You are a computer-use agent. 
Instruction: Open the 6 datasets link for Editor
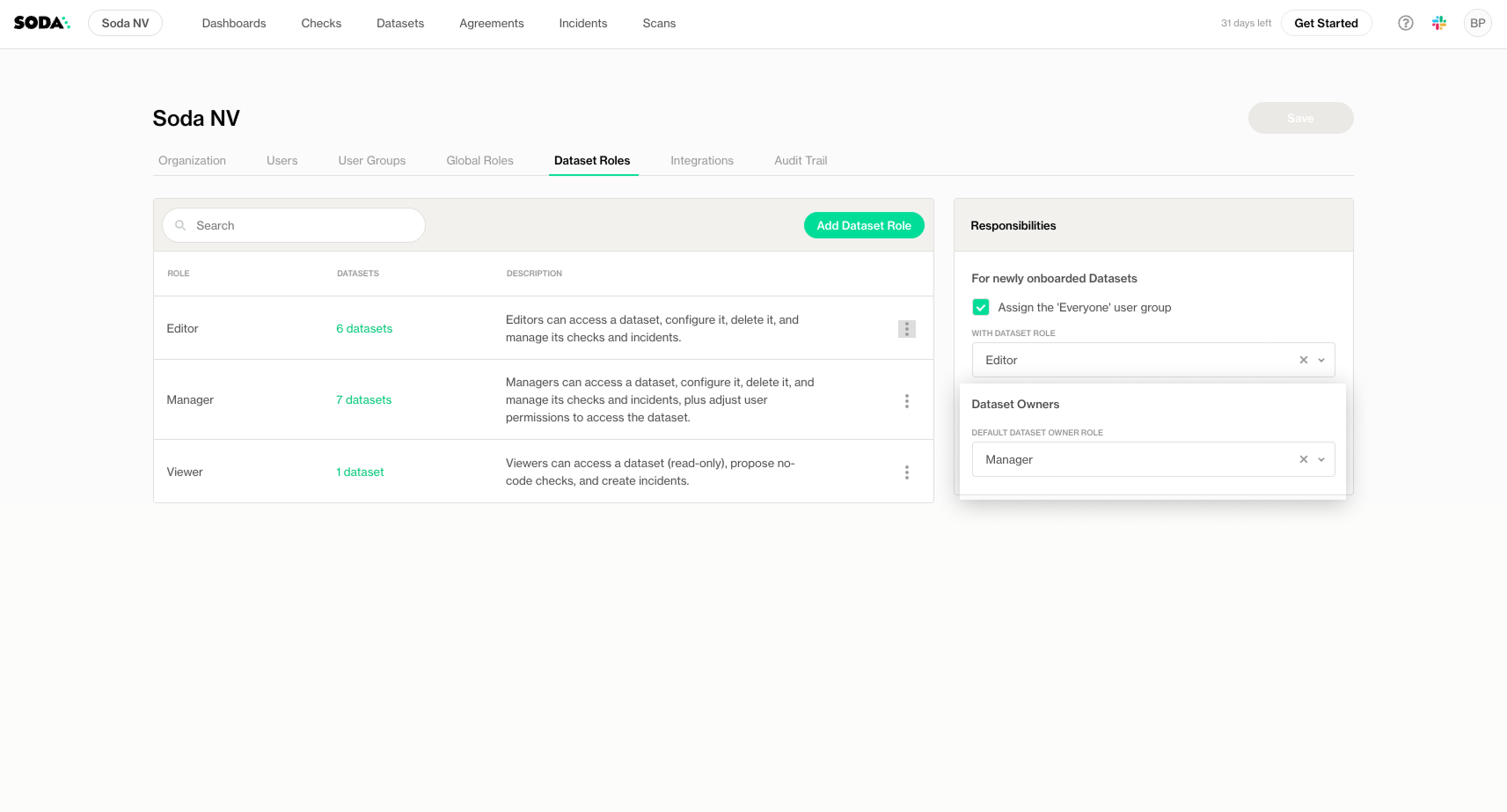364,329
